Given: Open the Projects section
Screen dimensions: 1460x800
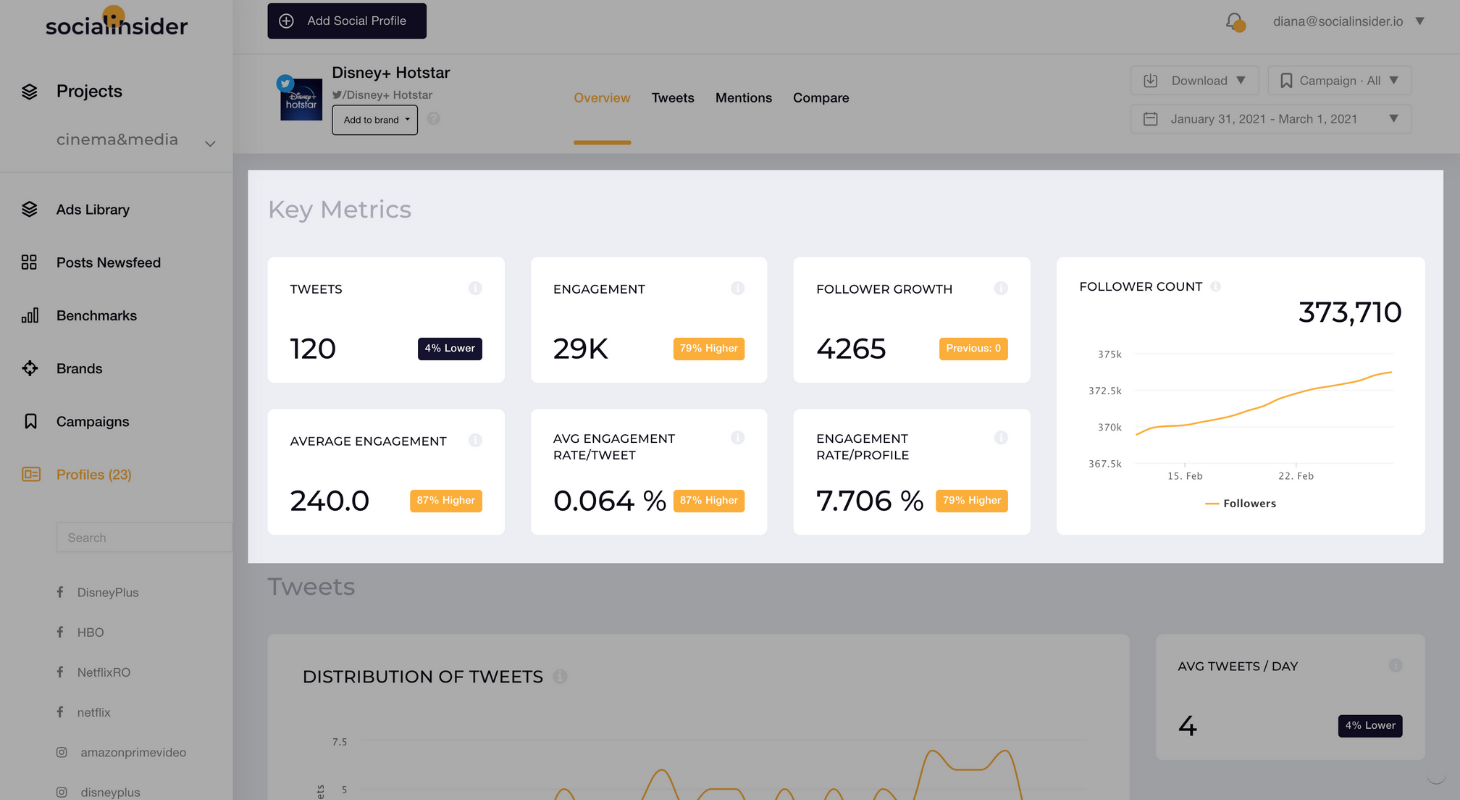Looking at the screenshot, I should 89,91.
